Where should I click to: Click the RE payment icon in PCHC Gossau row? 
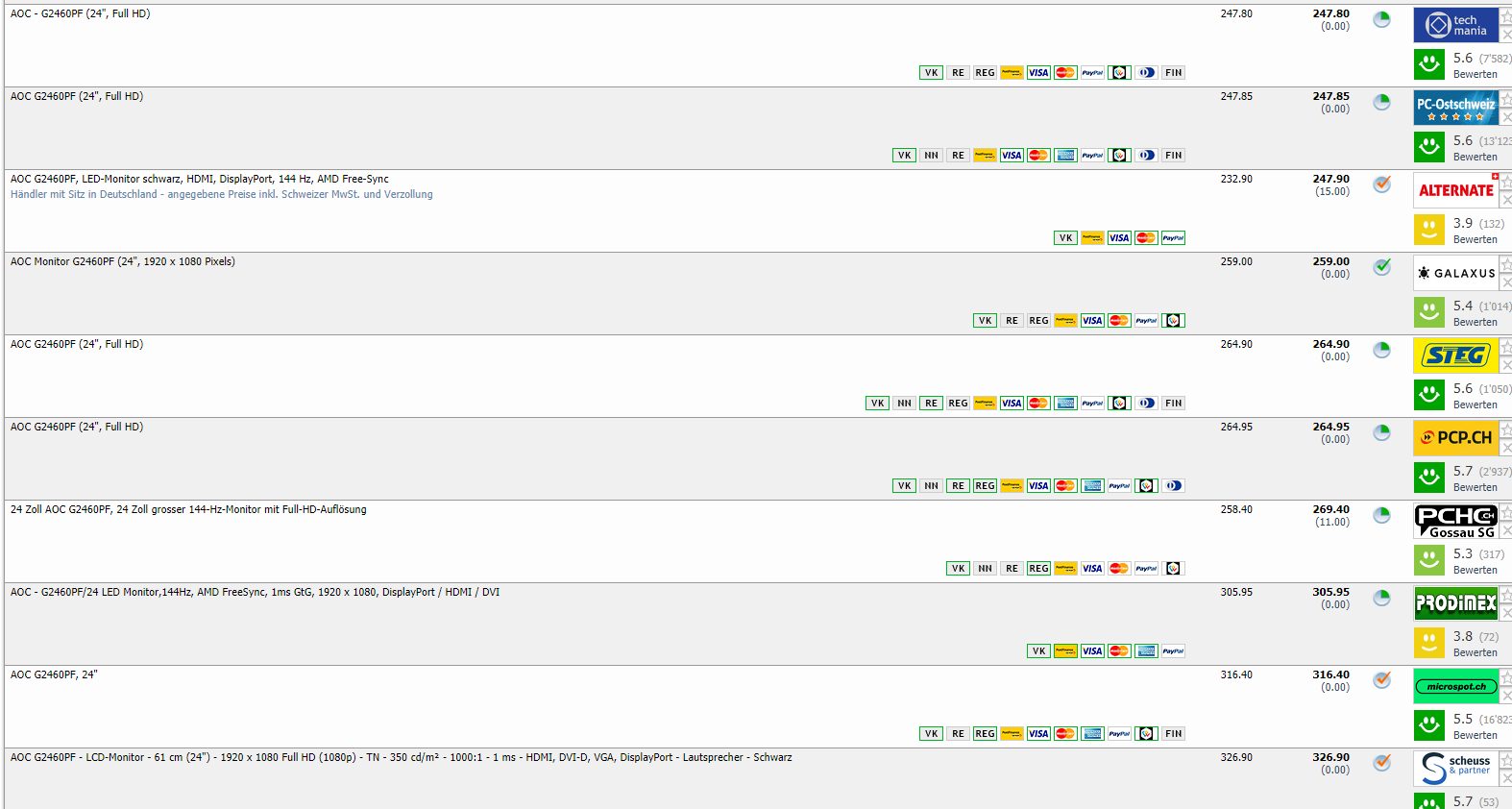(1012, 569)
